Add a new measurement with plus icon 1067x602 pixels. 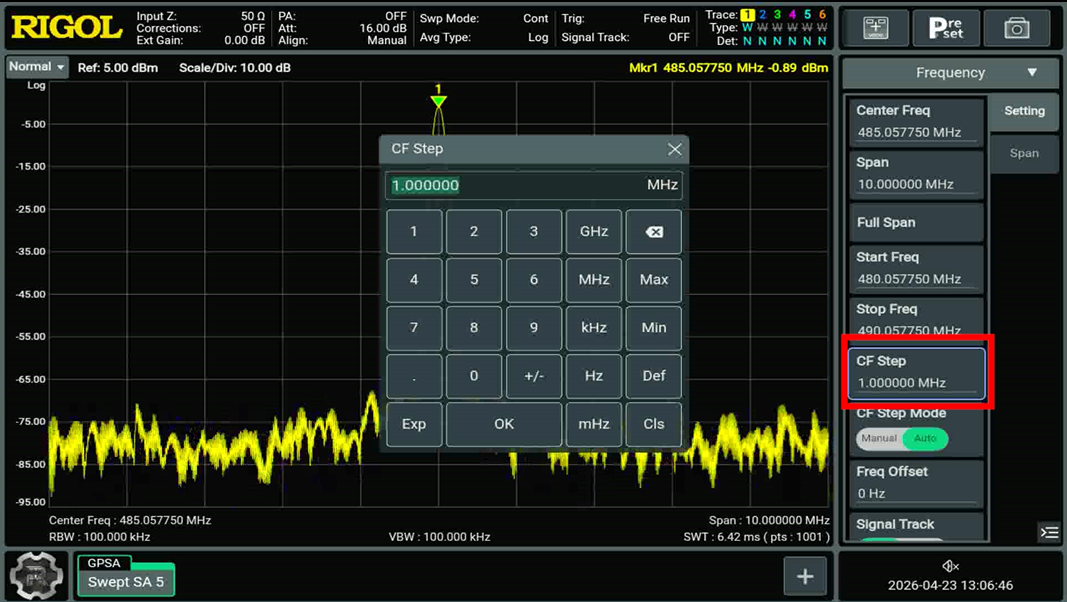point(805,576)
